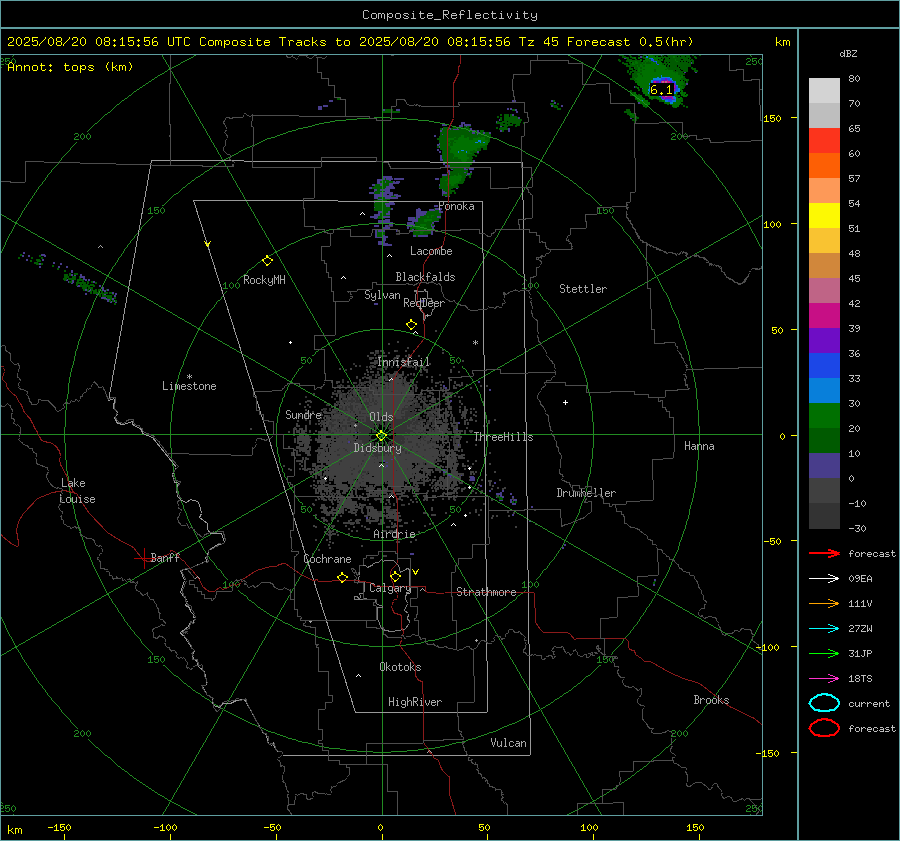The image size is (900, 841).
Task: Click the Cochrane town label
Action: coord(327,559)
